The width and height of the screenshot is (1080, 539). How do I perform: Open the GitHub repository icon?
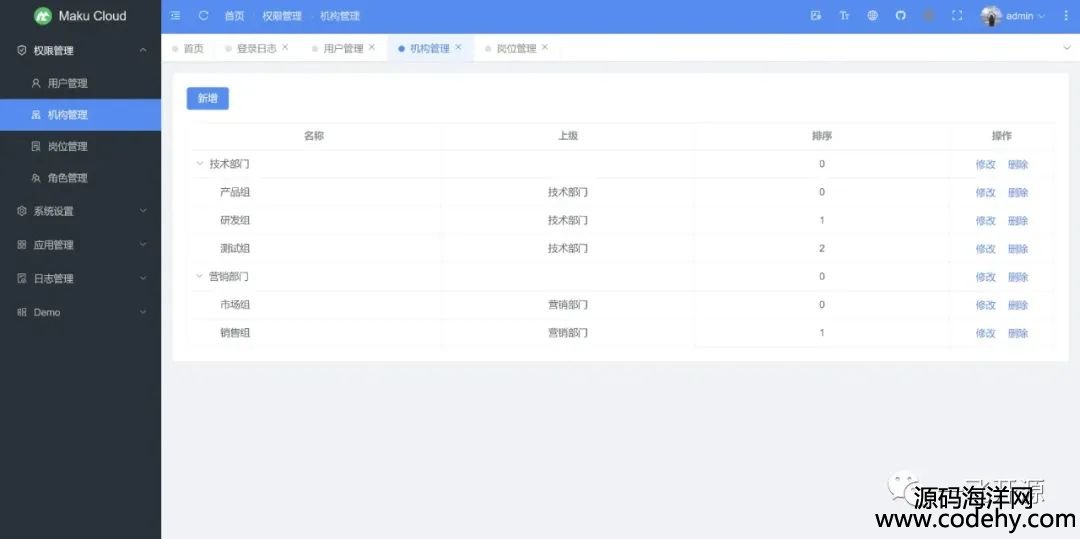click(x=900, y=16)
